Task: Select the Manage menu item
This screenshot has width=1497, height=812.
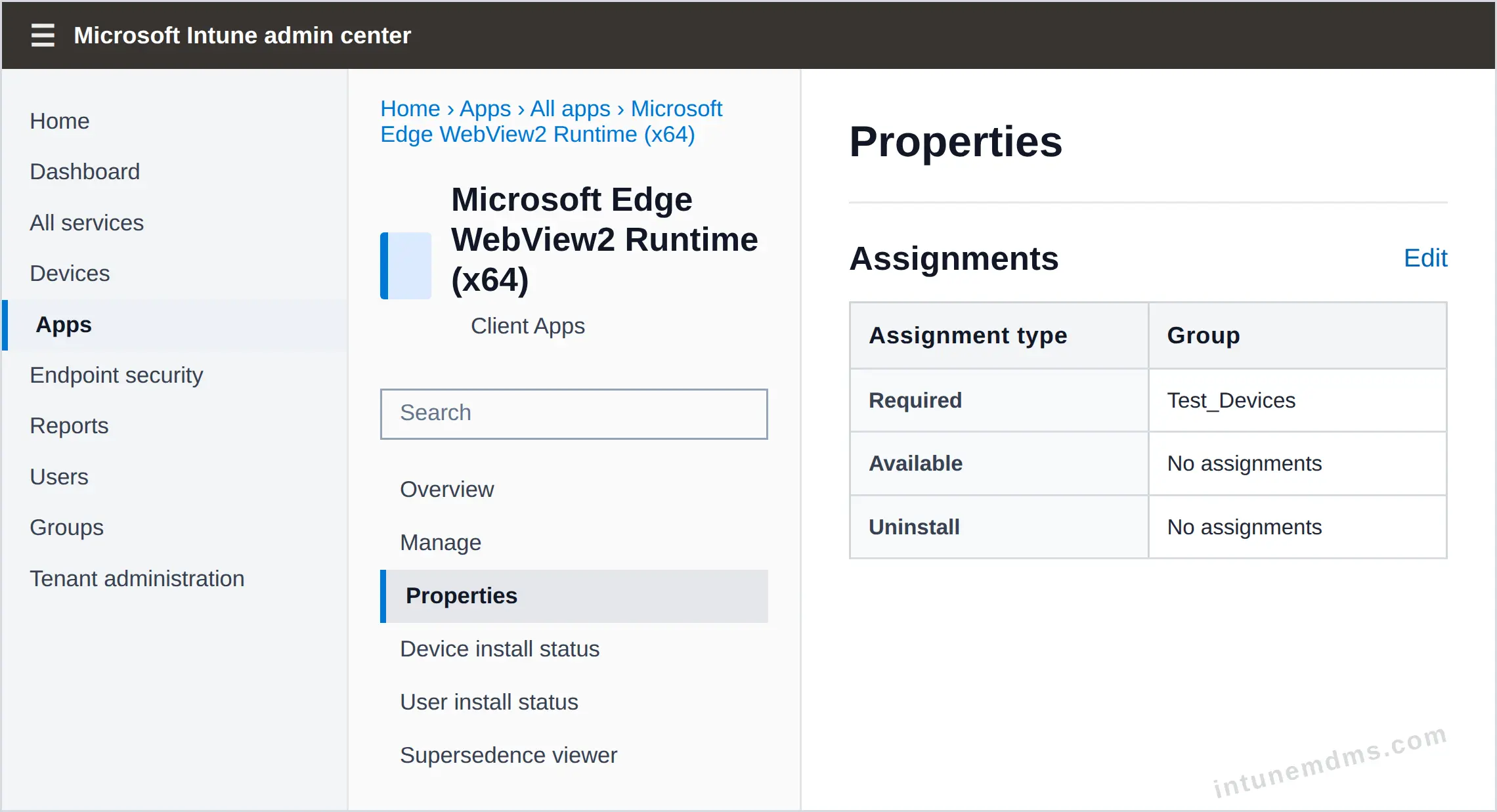Action: pyautogui.click(x=441, y=542)
